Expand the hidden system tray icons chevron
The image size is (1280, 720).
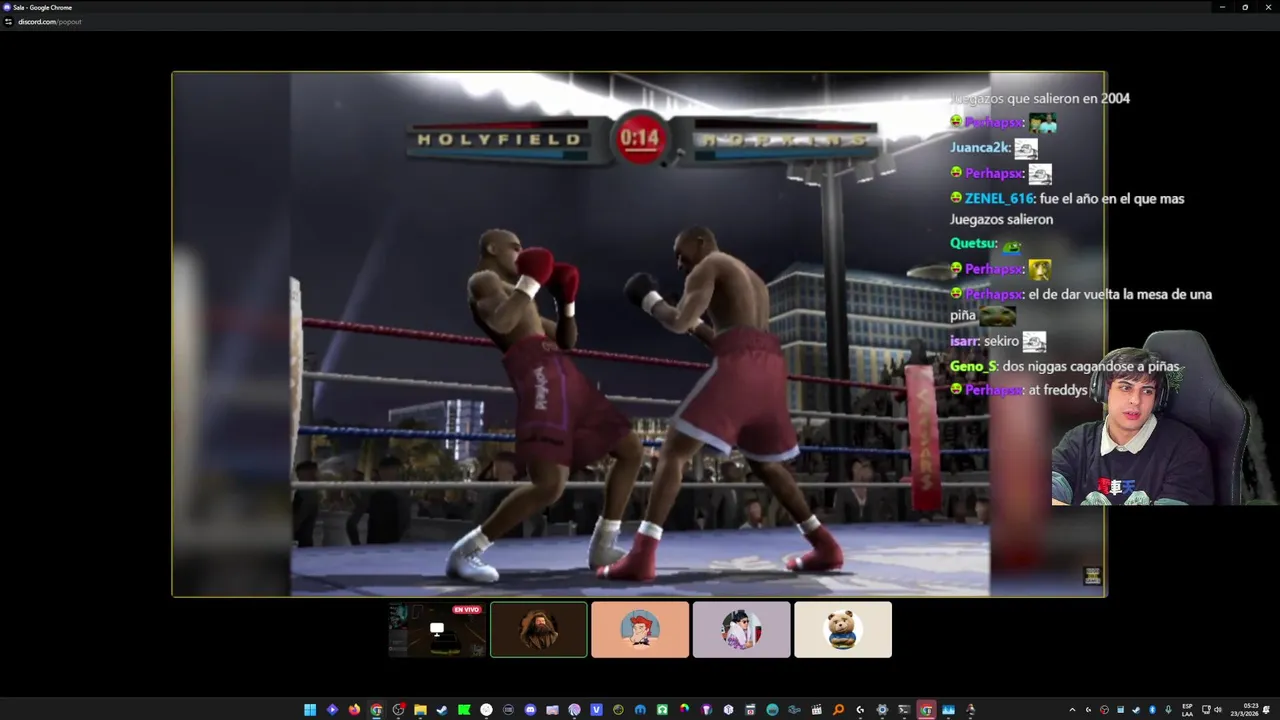1072,710
